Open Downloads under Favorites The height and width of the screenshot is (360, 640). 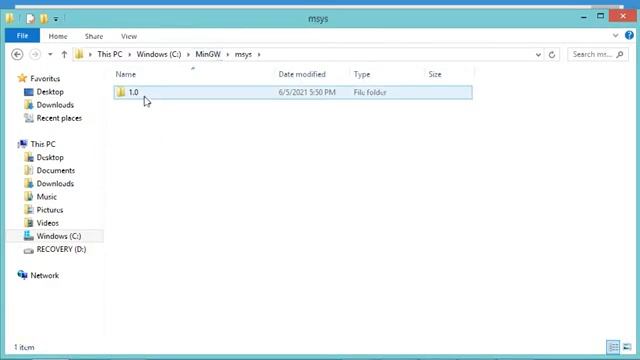coord(55,105)
